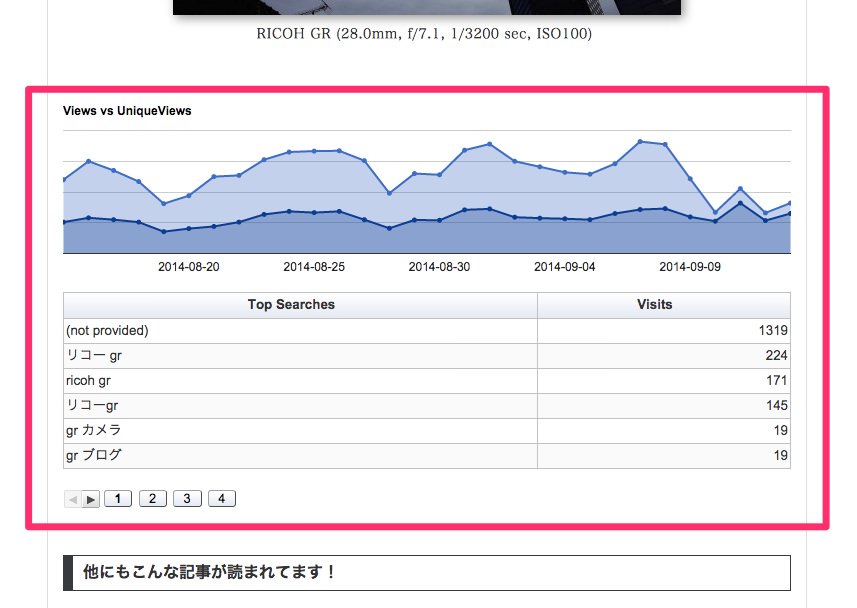This screenshot has height=608, width=857.
Task: Click the Views vs UniqueViews chart title
Action: click(x=127, y=111)
